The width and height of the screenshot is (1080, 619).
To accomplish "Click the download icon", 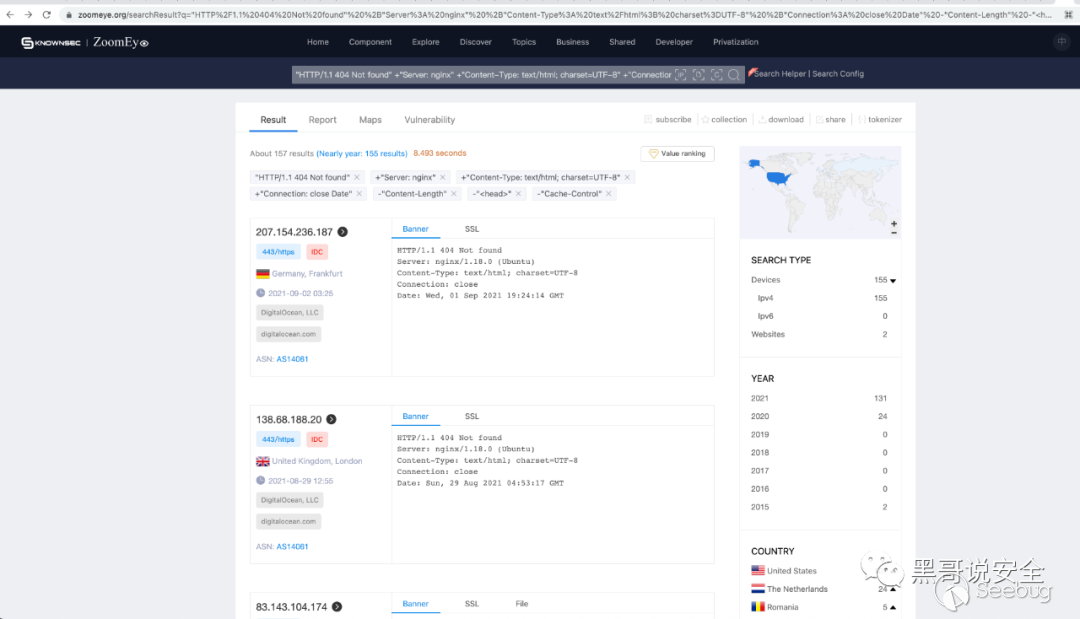I will [x=762, y=120].
